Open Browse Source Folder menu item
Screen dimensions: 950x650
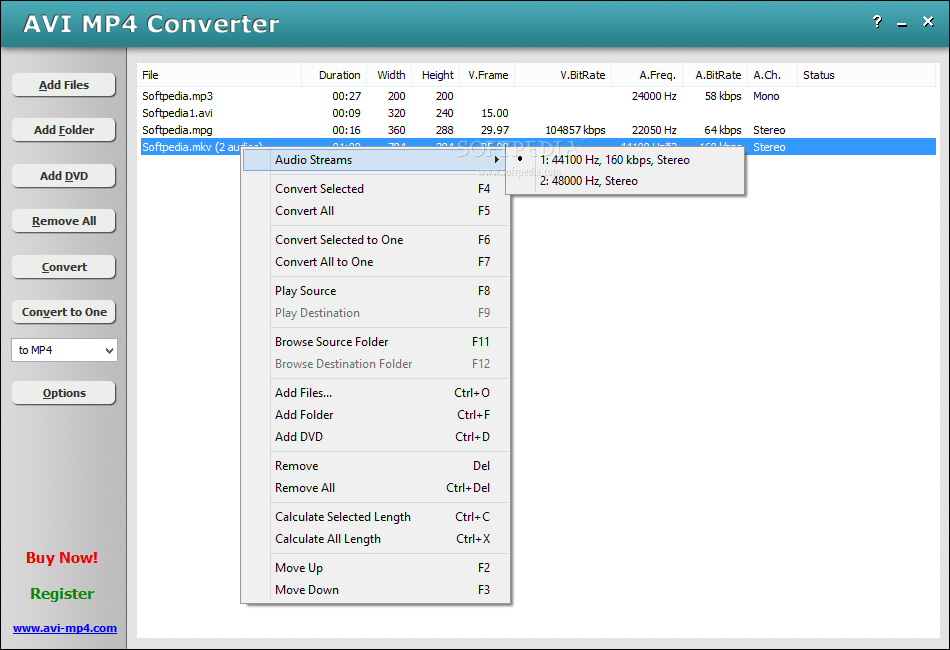point(376,342)
